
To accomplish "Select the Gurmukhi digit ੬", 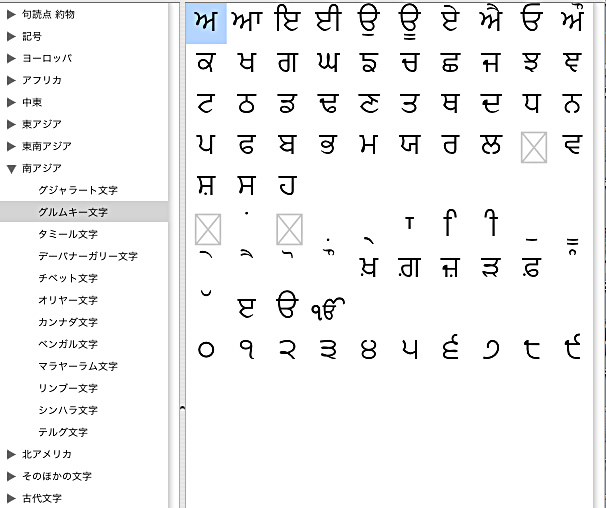I will coord(450,347).
